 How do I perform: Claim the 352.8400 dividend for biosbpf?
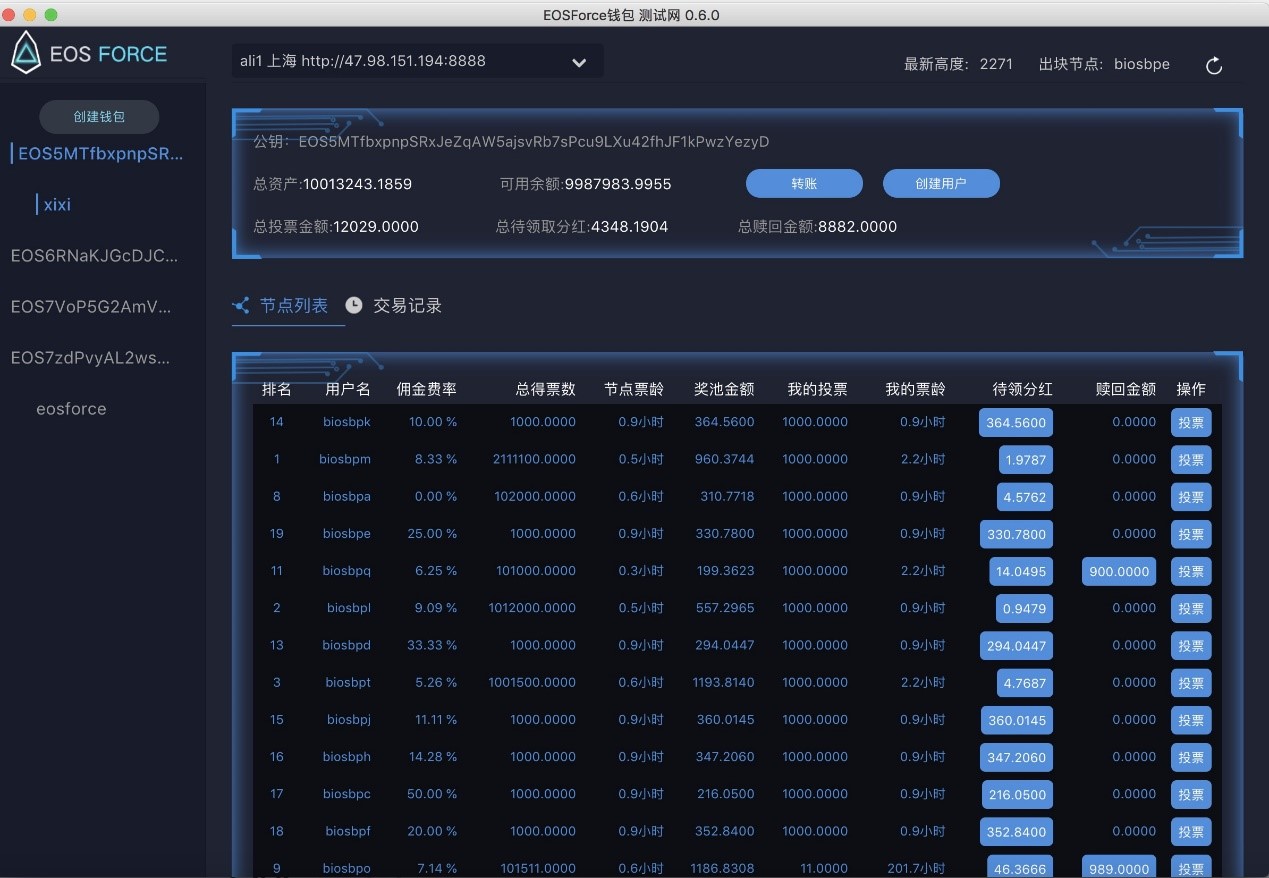click(x=1016, y=832)
